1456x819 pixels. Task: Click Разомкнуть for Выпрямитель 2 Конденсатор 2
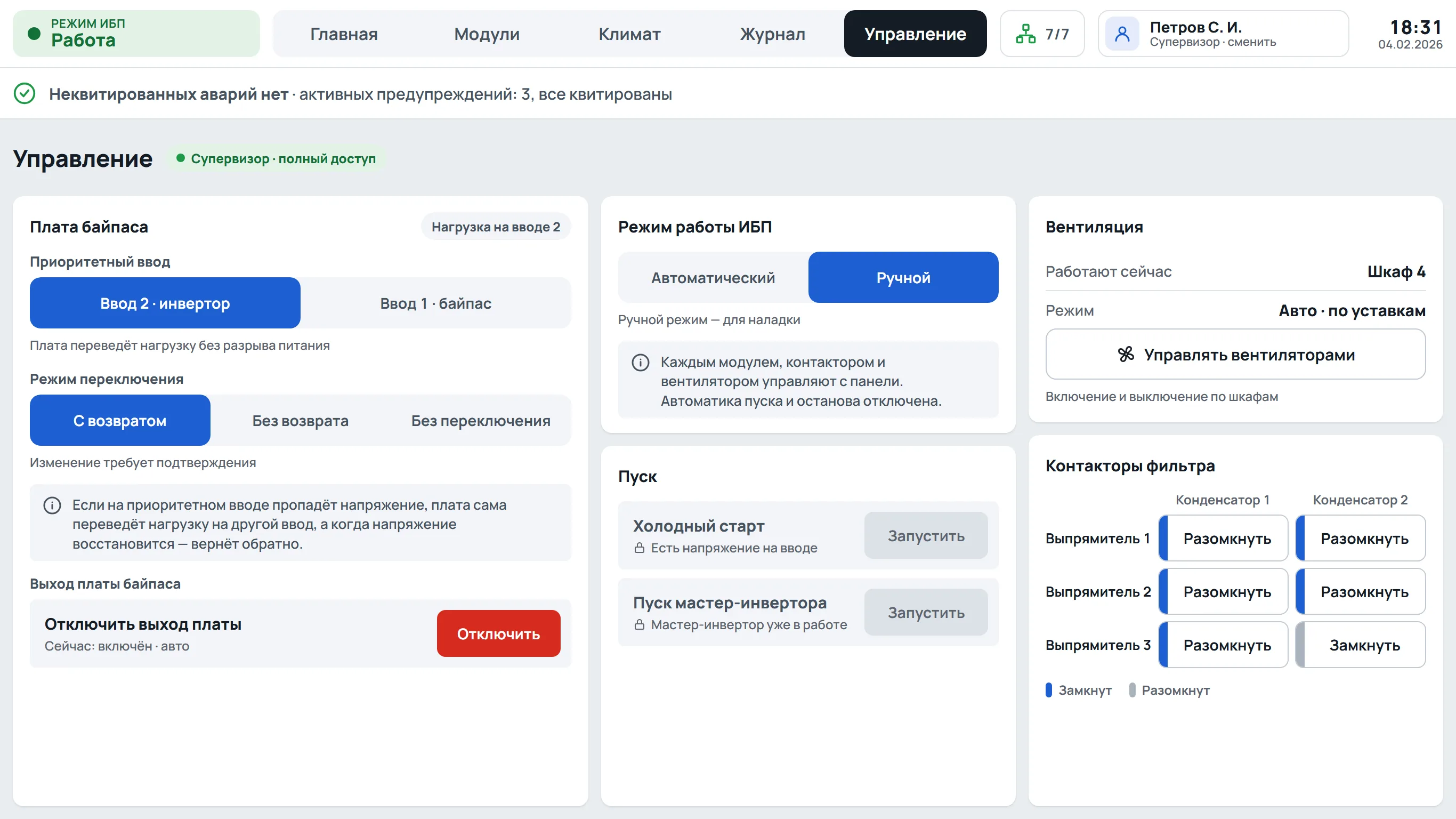1361,591
